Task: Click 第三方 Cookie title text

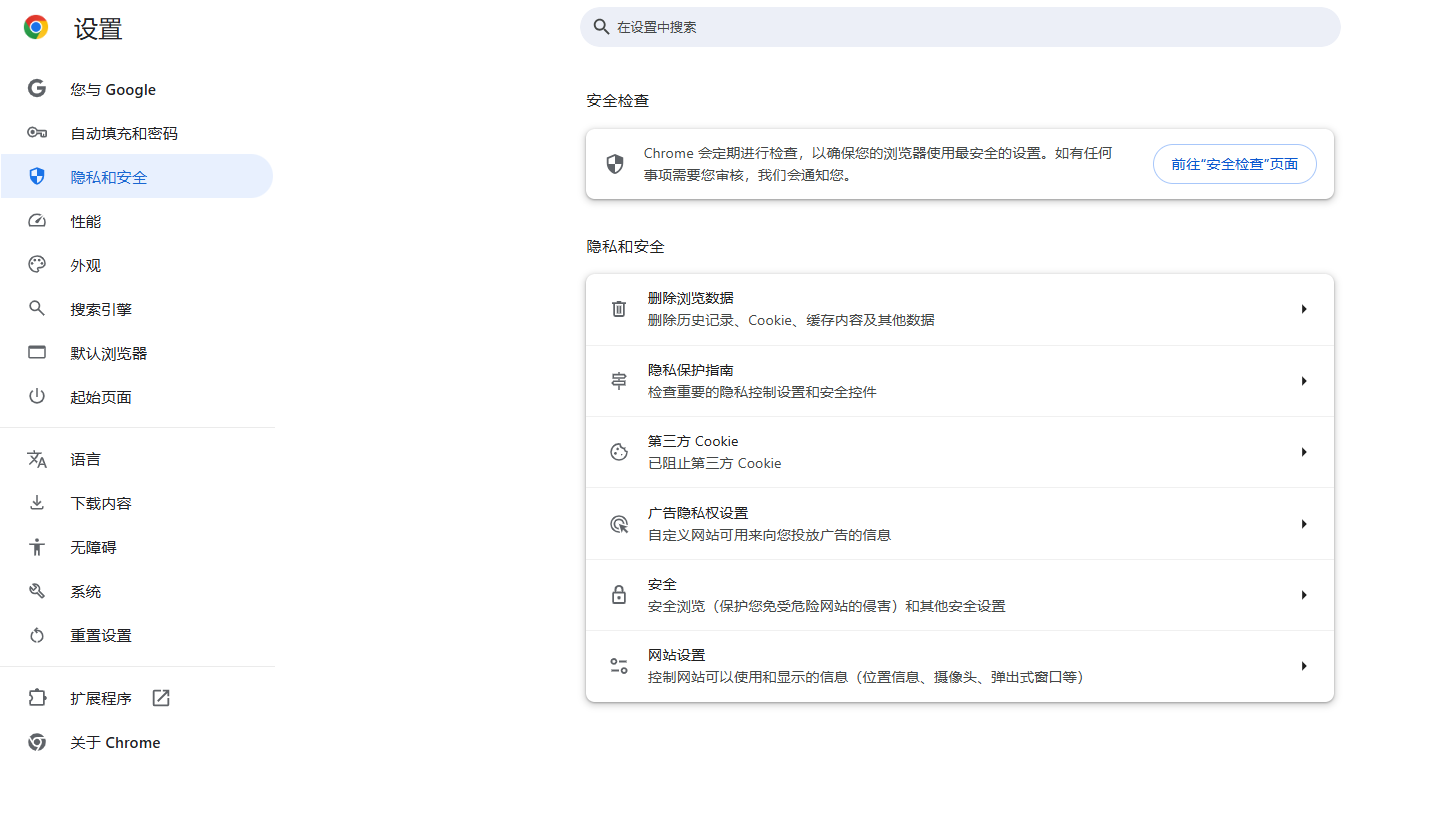Action: pos(693,441)
